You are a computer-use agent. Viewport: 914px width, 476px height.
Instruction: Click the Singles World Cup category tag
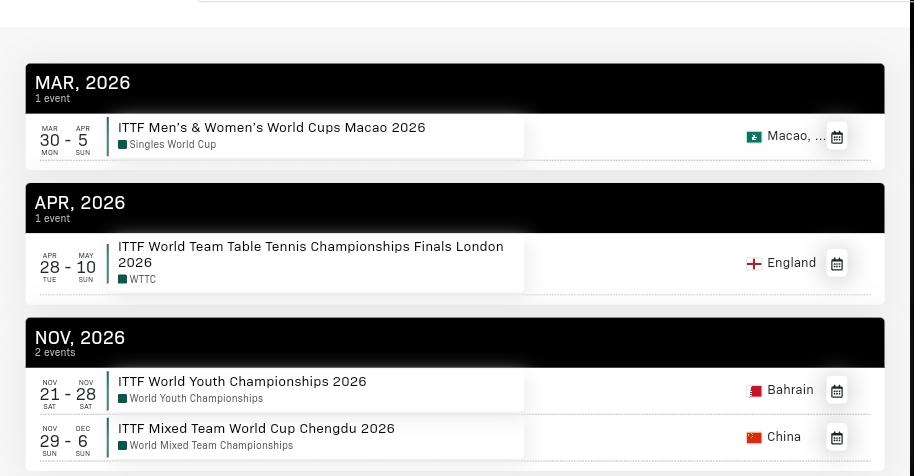[172, 145]
